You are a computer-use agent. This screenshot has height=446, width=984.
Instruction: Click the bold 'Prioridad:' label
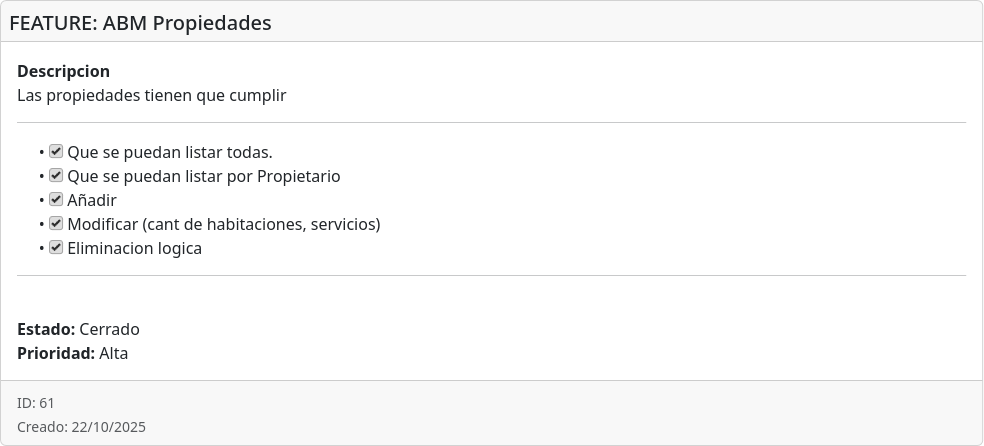point(56,354)
